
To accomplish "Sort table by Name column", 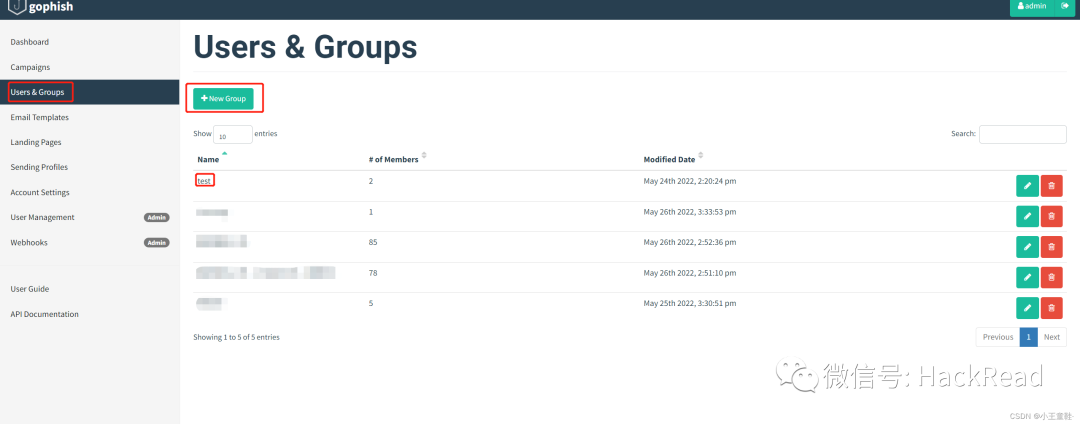I will point(208,159).
